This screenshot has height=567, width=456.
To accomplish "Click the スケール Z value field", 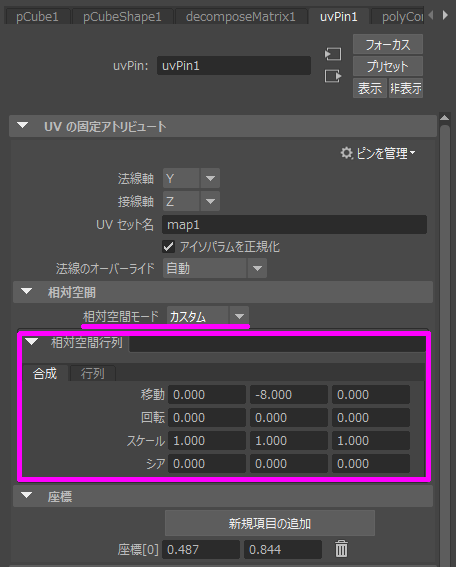I will [371, 440].
